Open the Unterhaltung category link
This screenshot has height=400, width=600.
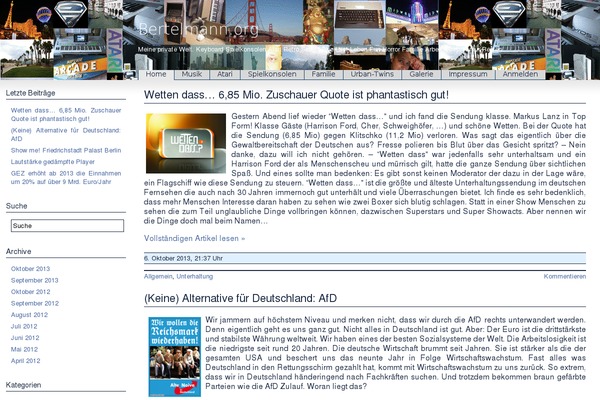click(194, 276)
